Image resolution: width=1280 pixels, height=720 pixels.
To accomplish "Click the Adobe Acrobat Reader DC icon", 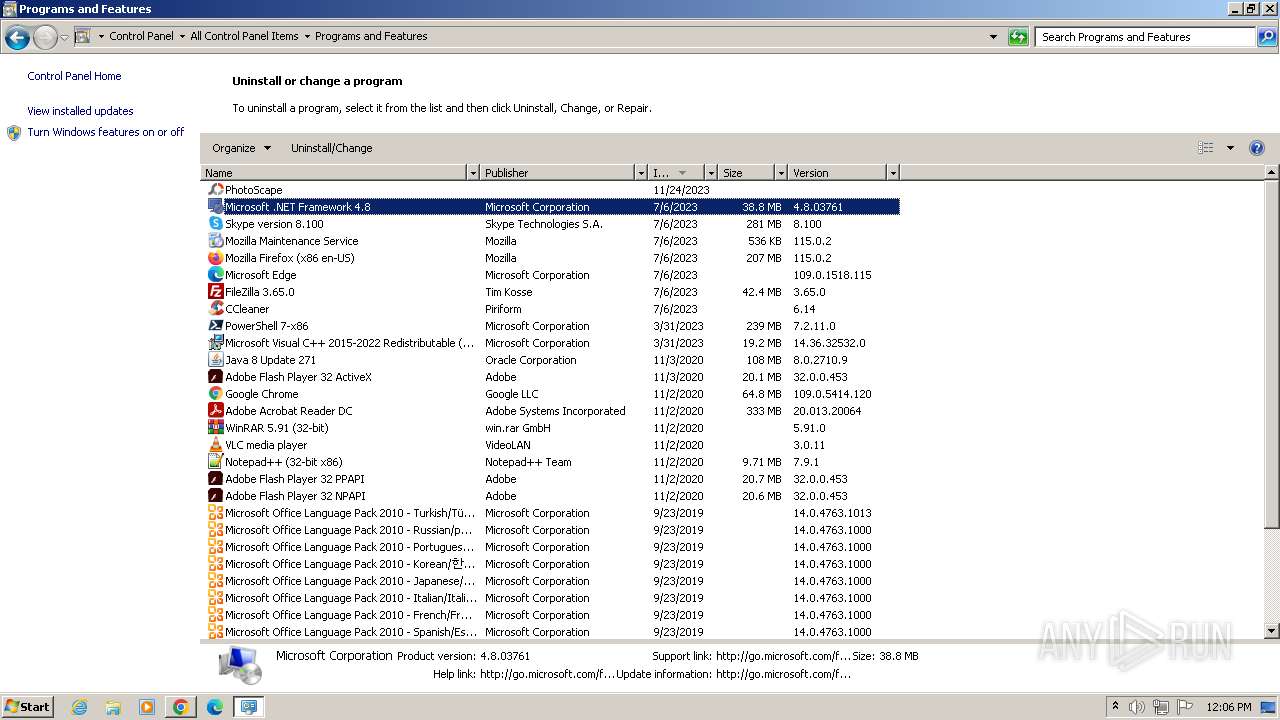I will coord(215,411).
